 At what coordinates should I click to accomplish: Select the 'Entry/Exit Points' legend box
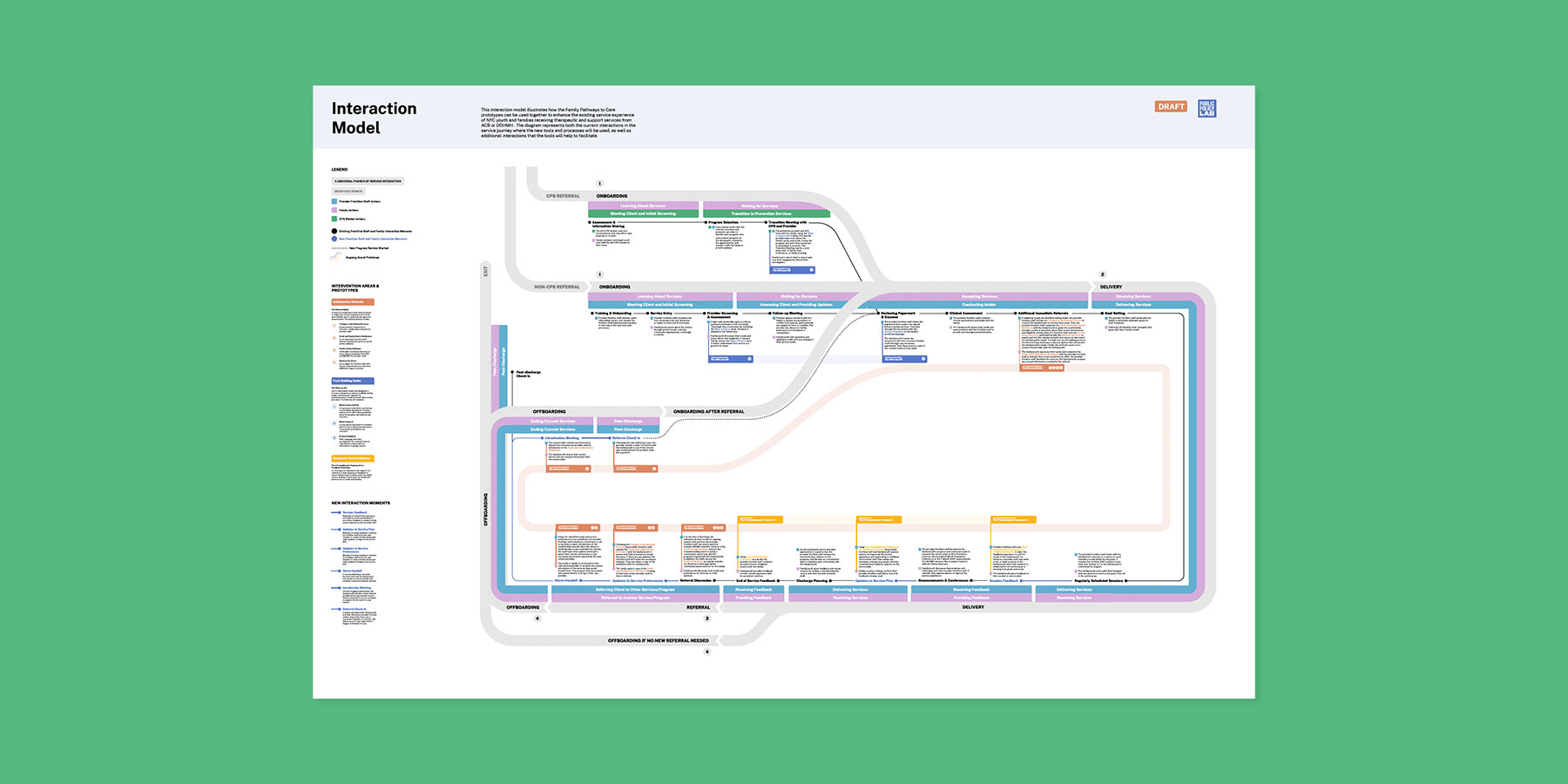click(348, 191)
